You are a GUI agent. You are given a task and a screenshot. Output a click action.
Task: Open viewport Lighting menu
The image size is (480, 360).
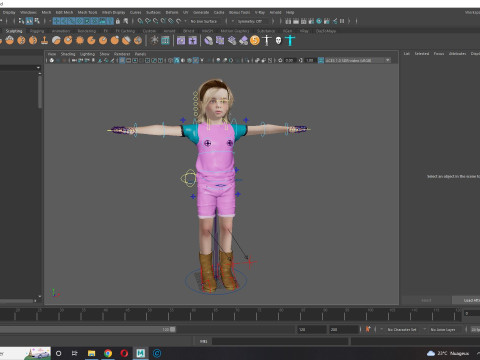point(87,54)
